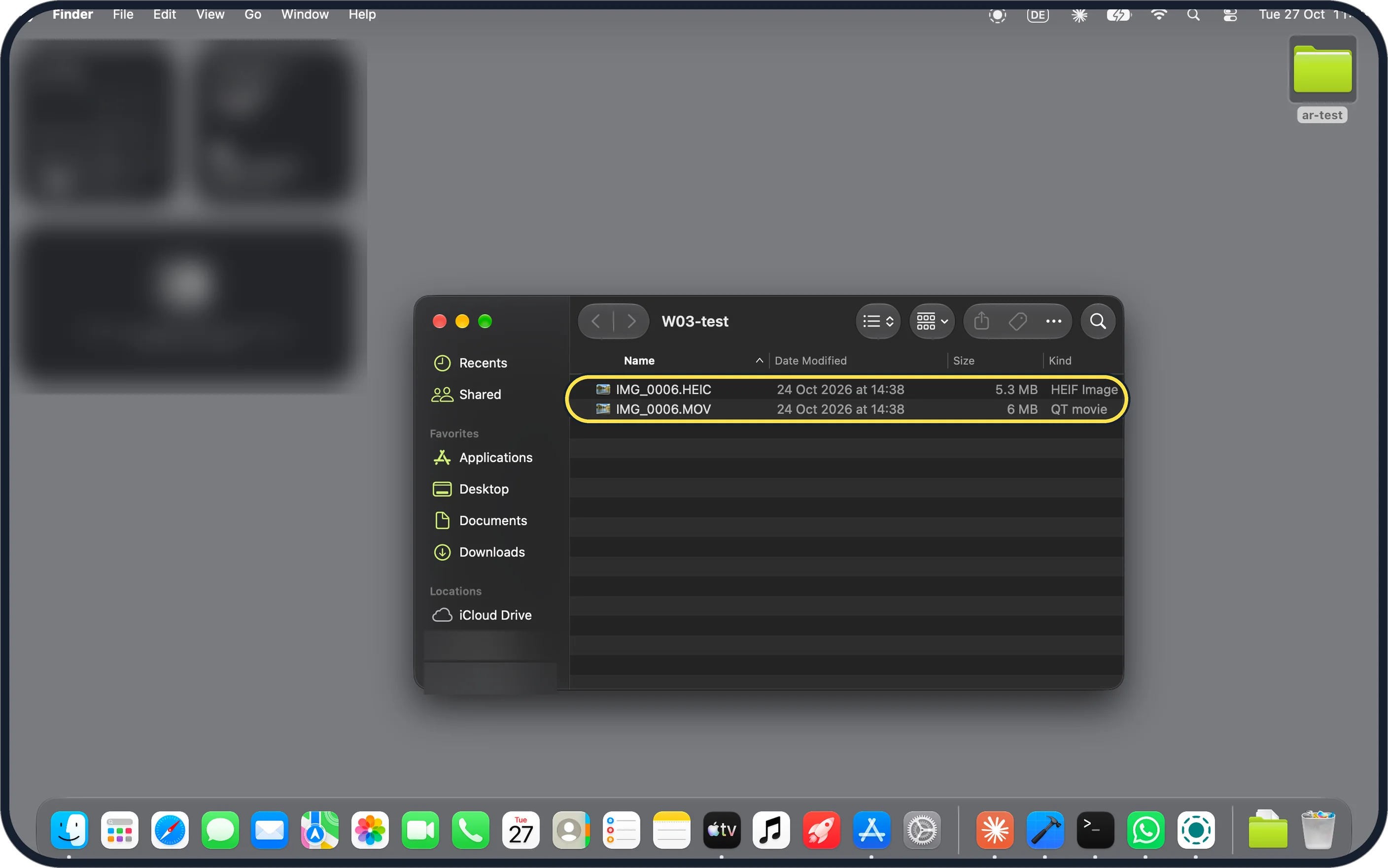Open the DE input source menu
This screenshot has height=868, width=1388.
pyautogui.click(x=1037, y=15)
